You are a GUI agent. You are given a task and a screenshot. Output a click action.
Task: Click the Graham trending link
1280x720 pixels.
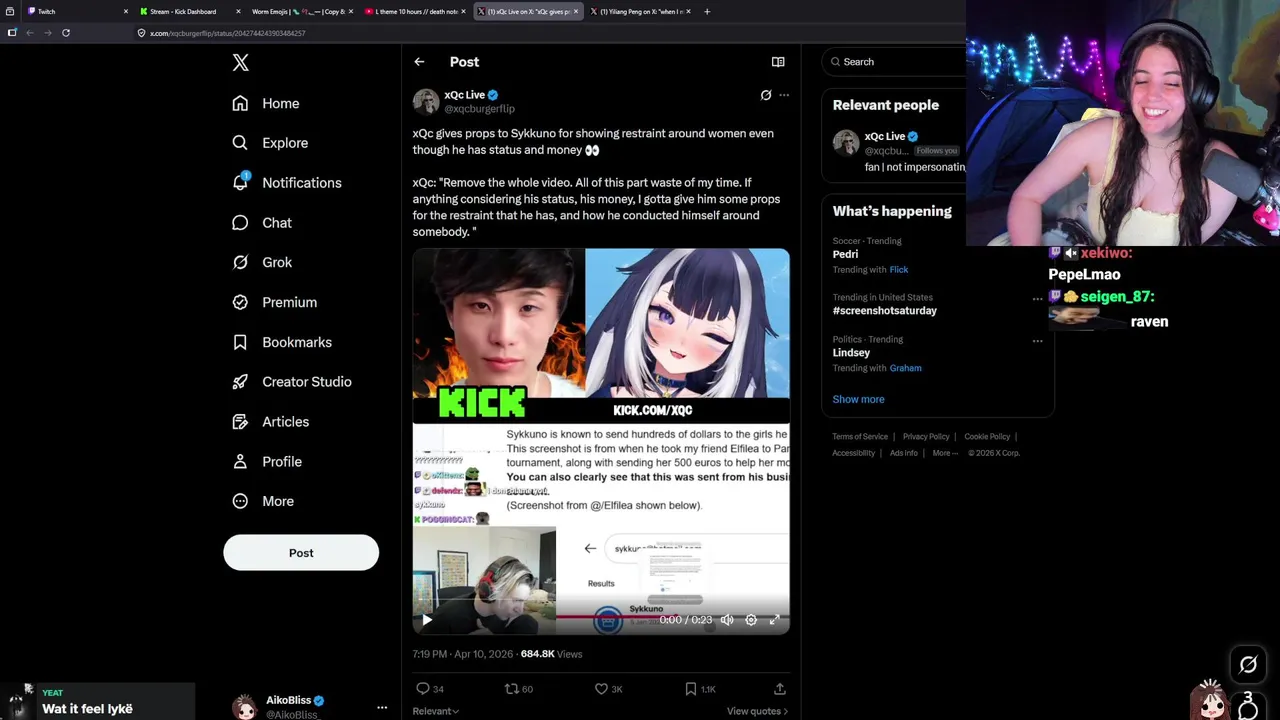[905, 368]
